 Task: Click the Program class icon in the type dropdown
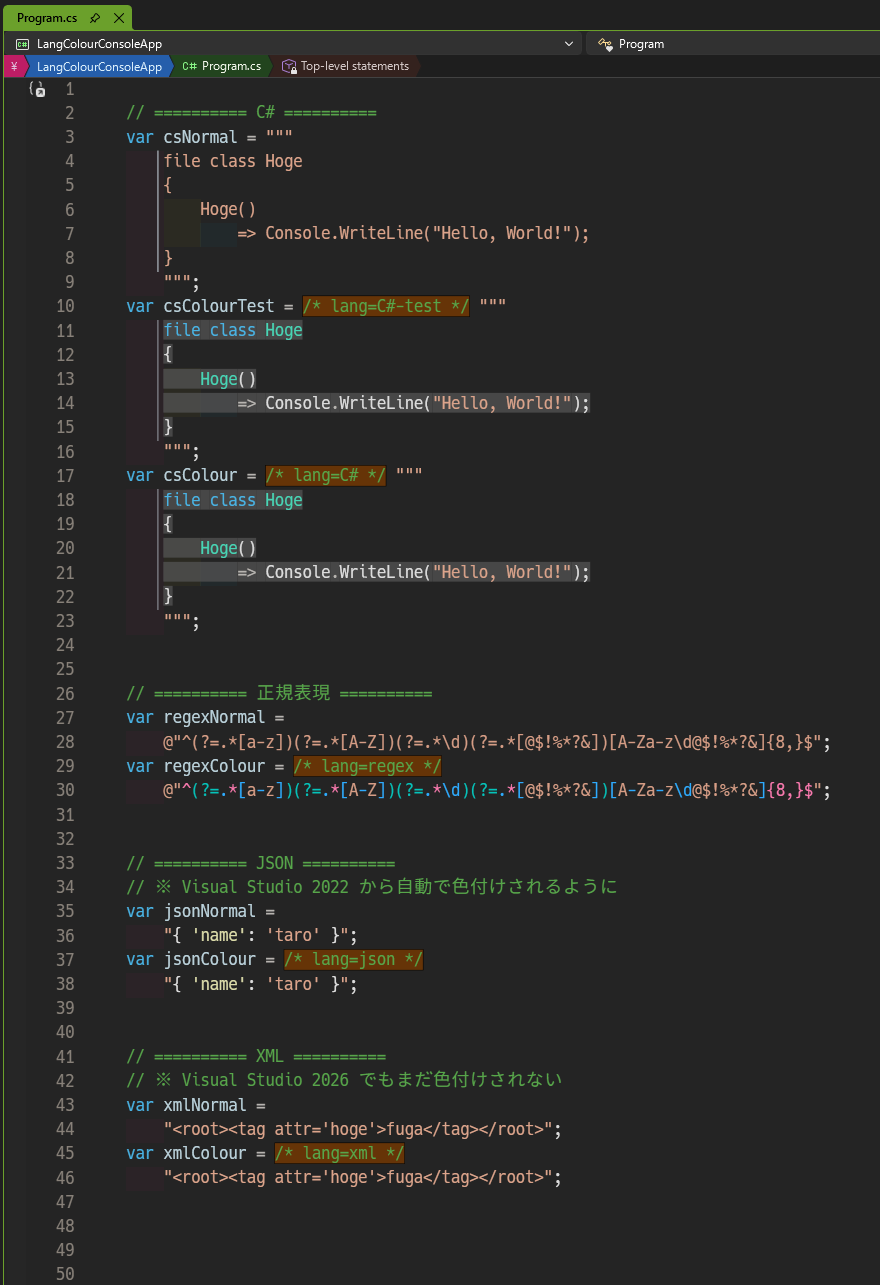coord(604,44)
